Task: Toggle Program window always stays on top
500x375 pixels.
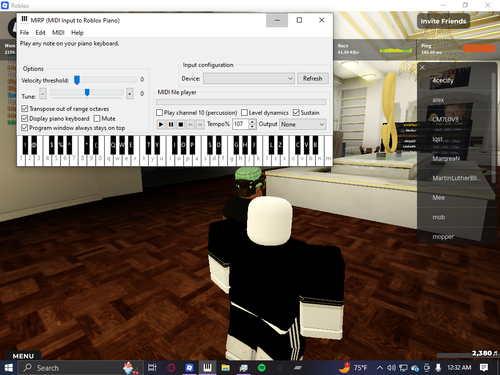Action: [x=24, y=128]
